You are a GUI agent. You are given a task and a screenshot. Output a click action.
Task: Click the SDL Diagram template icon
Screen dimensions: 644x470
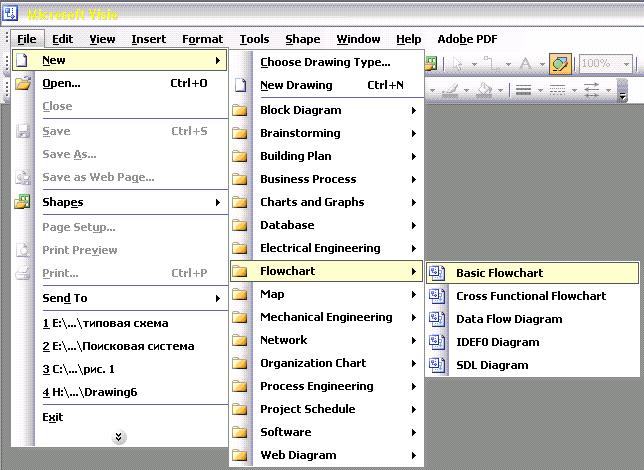tap(437, 365)
